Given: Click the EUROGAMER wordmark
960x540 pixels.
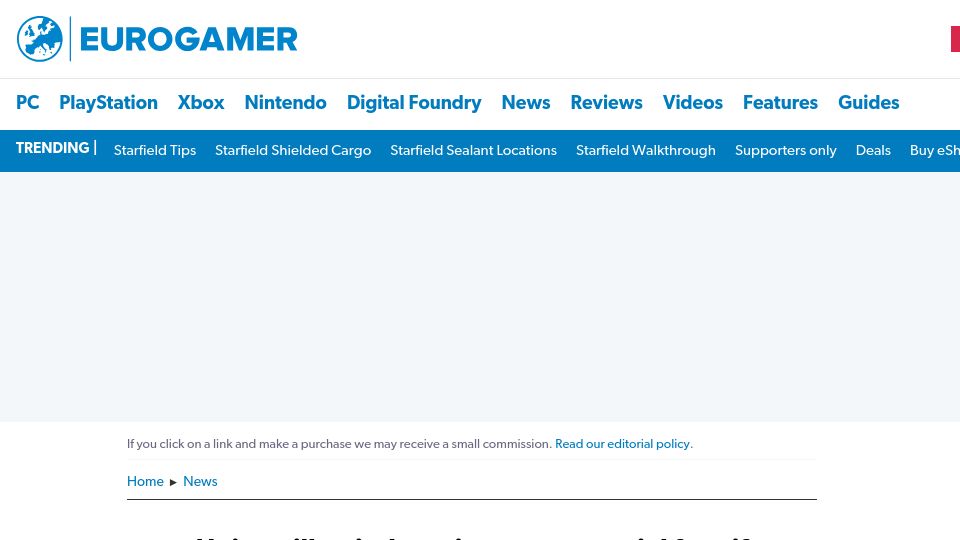Looking at the screenshot, I should pos(189,40).
